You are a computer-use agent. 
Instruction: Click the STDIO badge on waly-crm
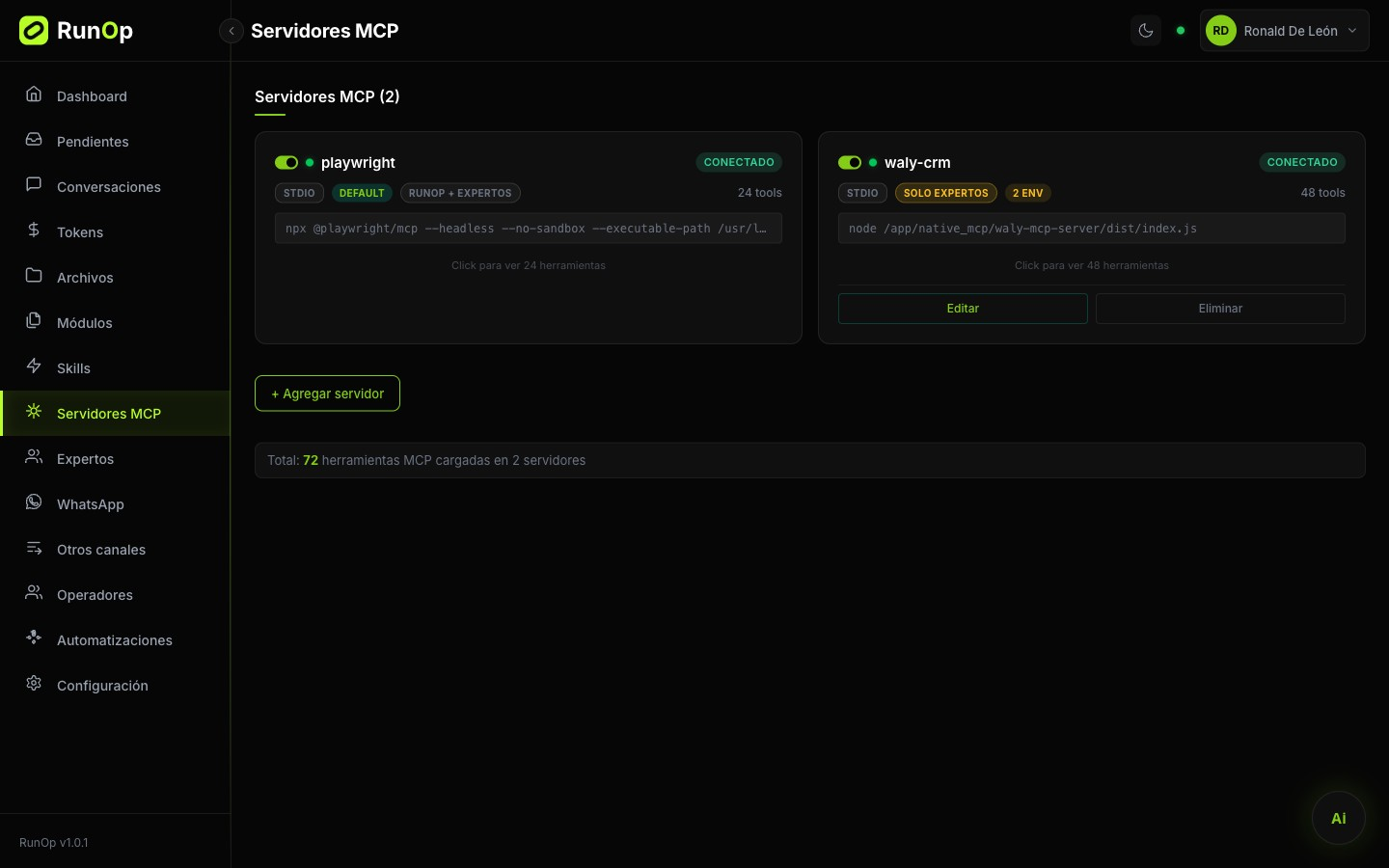(862, 193)
